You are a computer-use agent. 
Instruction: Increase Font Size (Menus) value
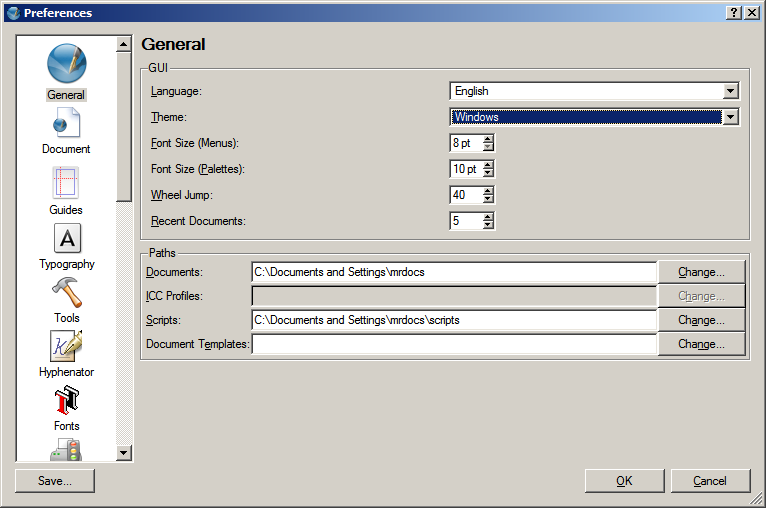488,139
